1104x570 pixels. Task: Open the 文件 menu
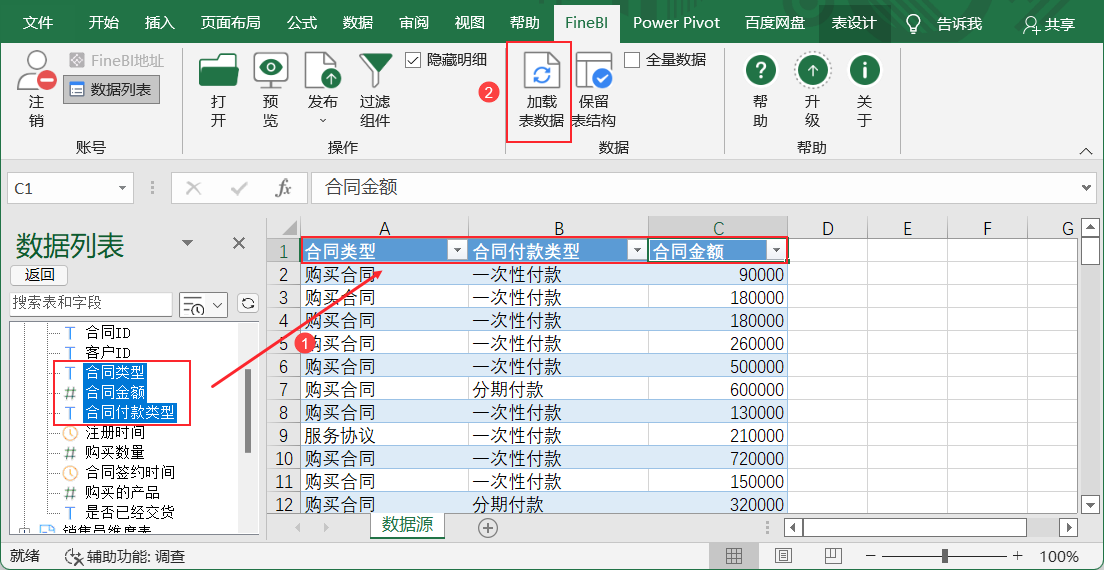pos(38,23)
